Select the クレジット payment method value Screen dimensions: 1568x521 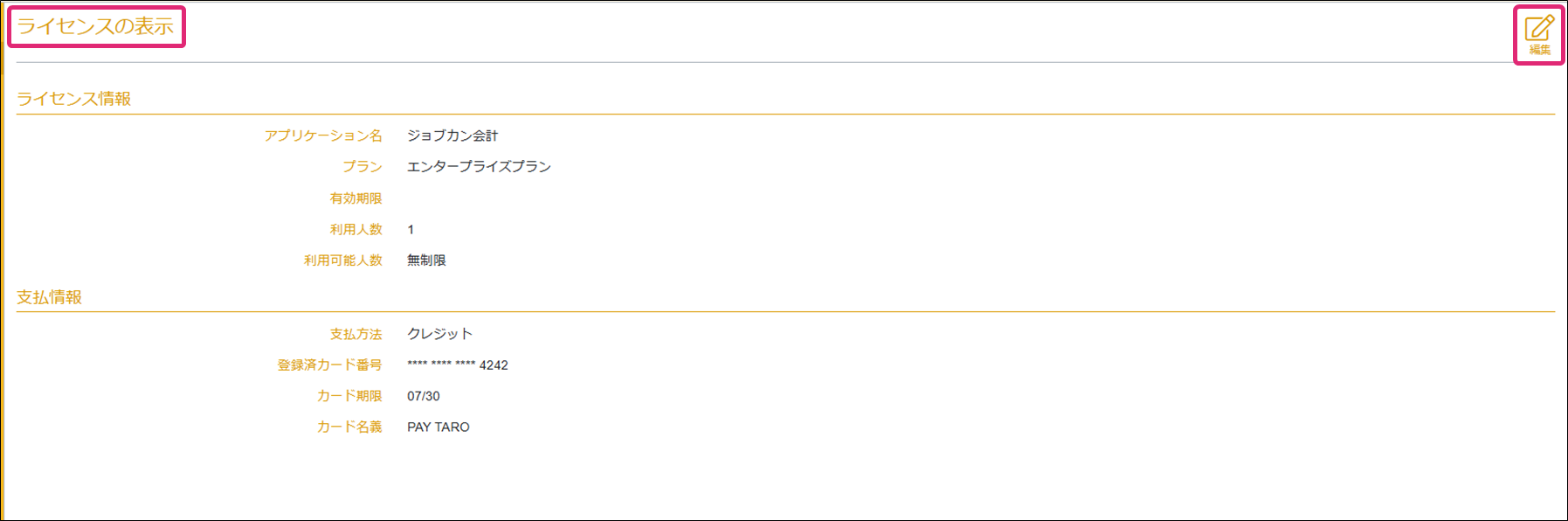(x=439, y=334)
